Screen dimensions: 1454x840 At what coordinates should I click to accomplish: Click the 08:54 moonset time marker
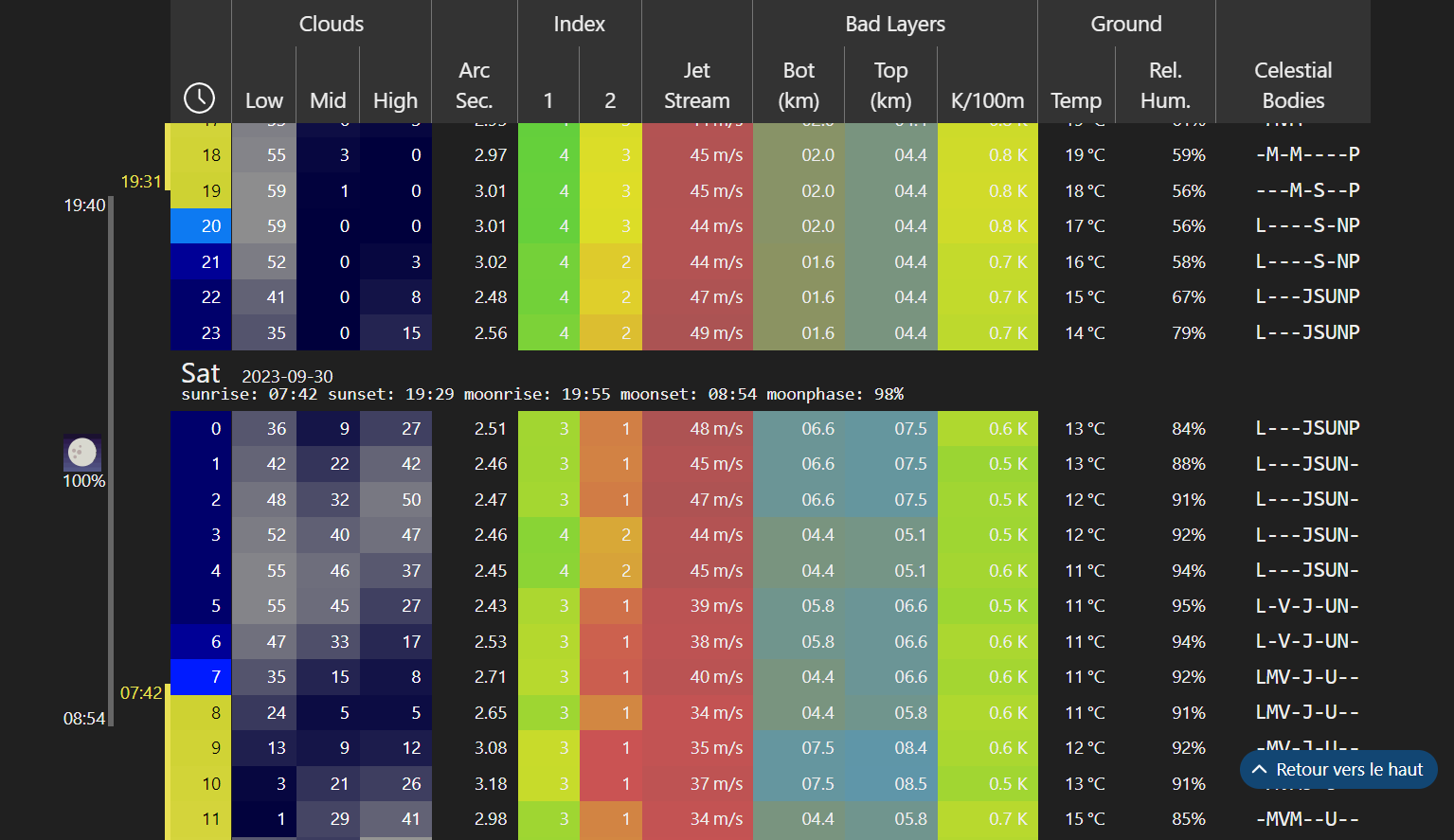click(x=84, y=719)
